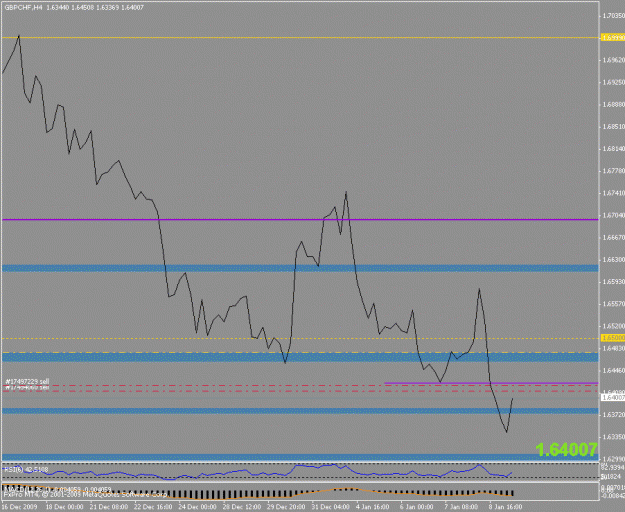This screenshot has height=512, width=625.
Task: Select the blue band near the 1.63720 level
Action: click(300, 411)
